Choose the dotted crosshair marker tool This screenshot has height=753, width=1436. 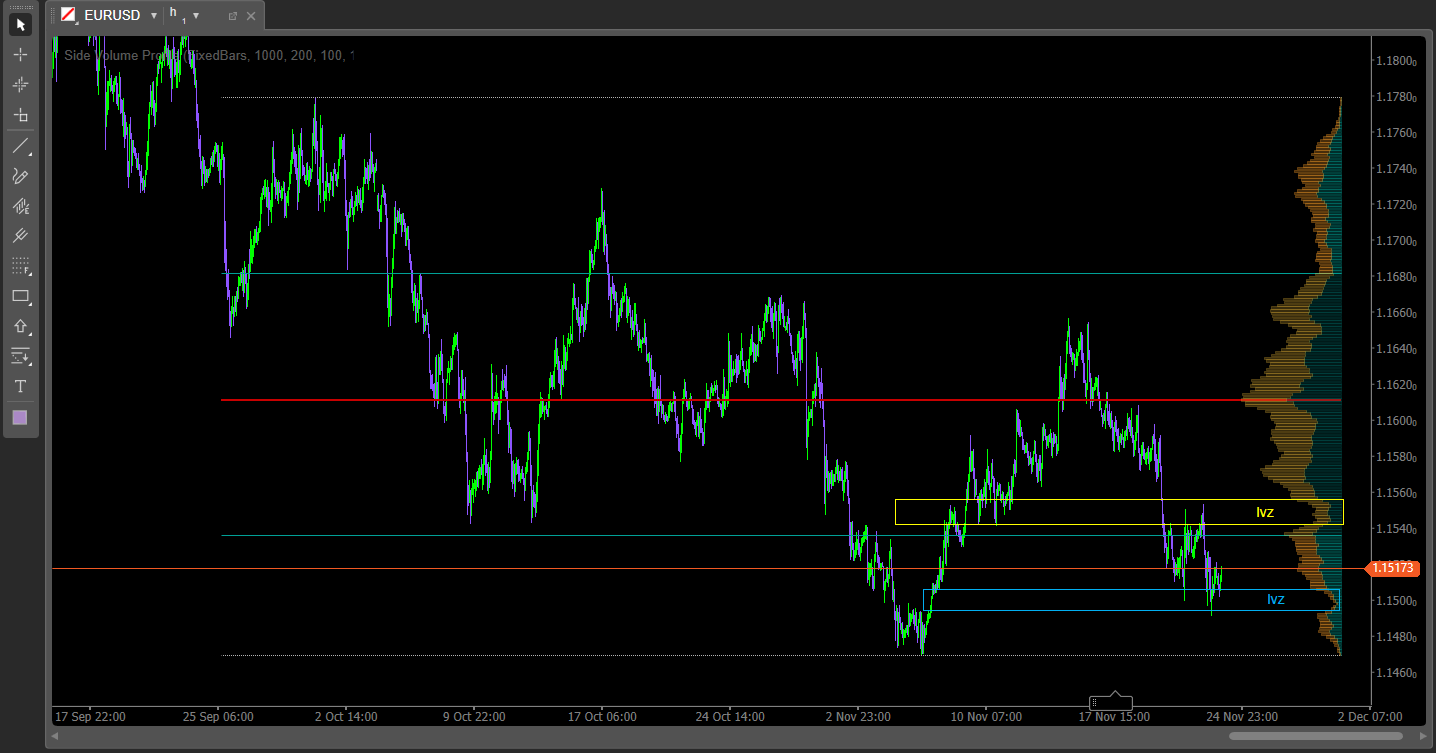click(x=20, y=85)
